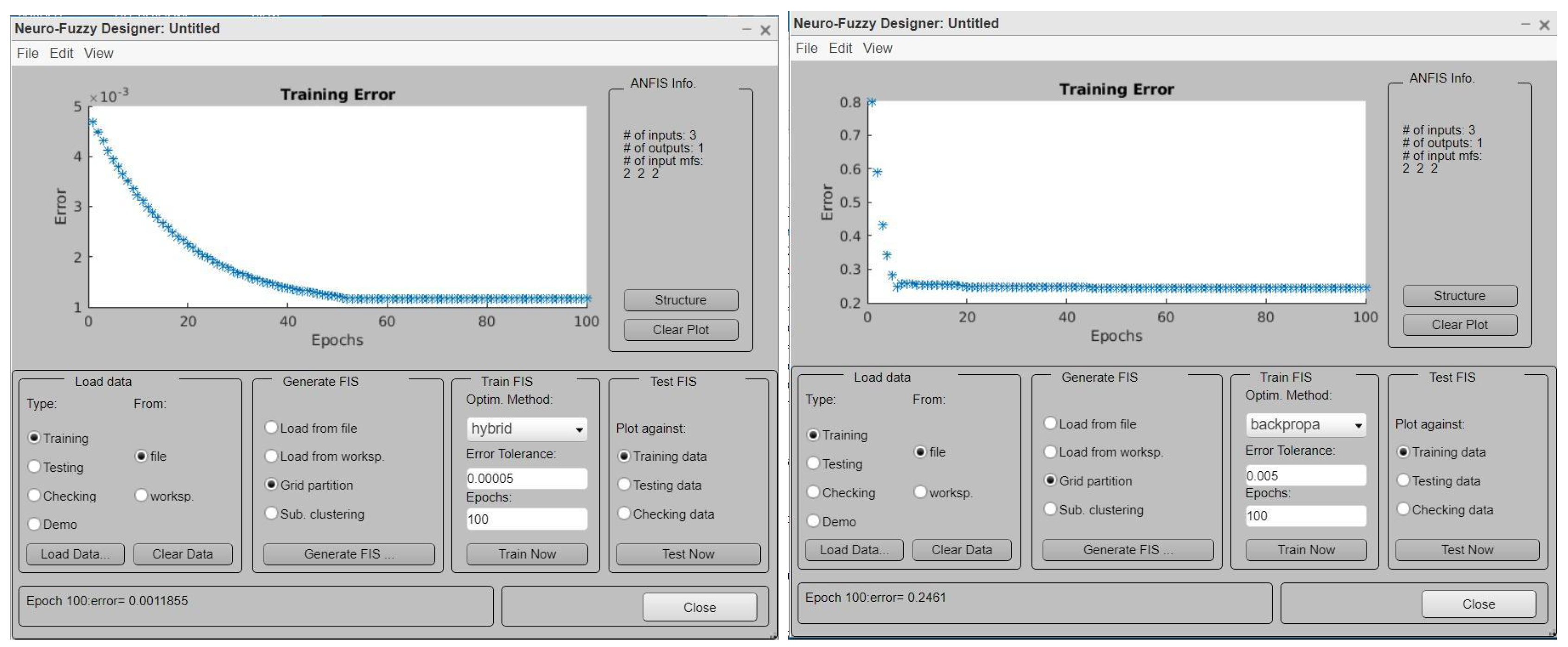The image size is (1568, 647).
Task: Open View menu in right window
Action: 877,48
